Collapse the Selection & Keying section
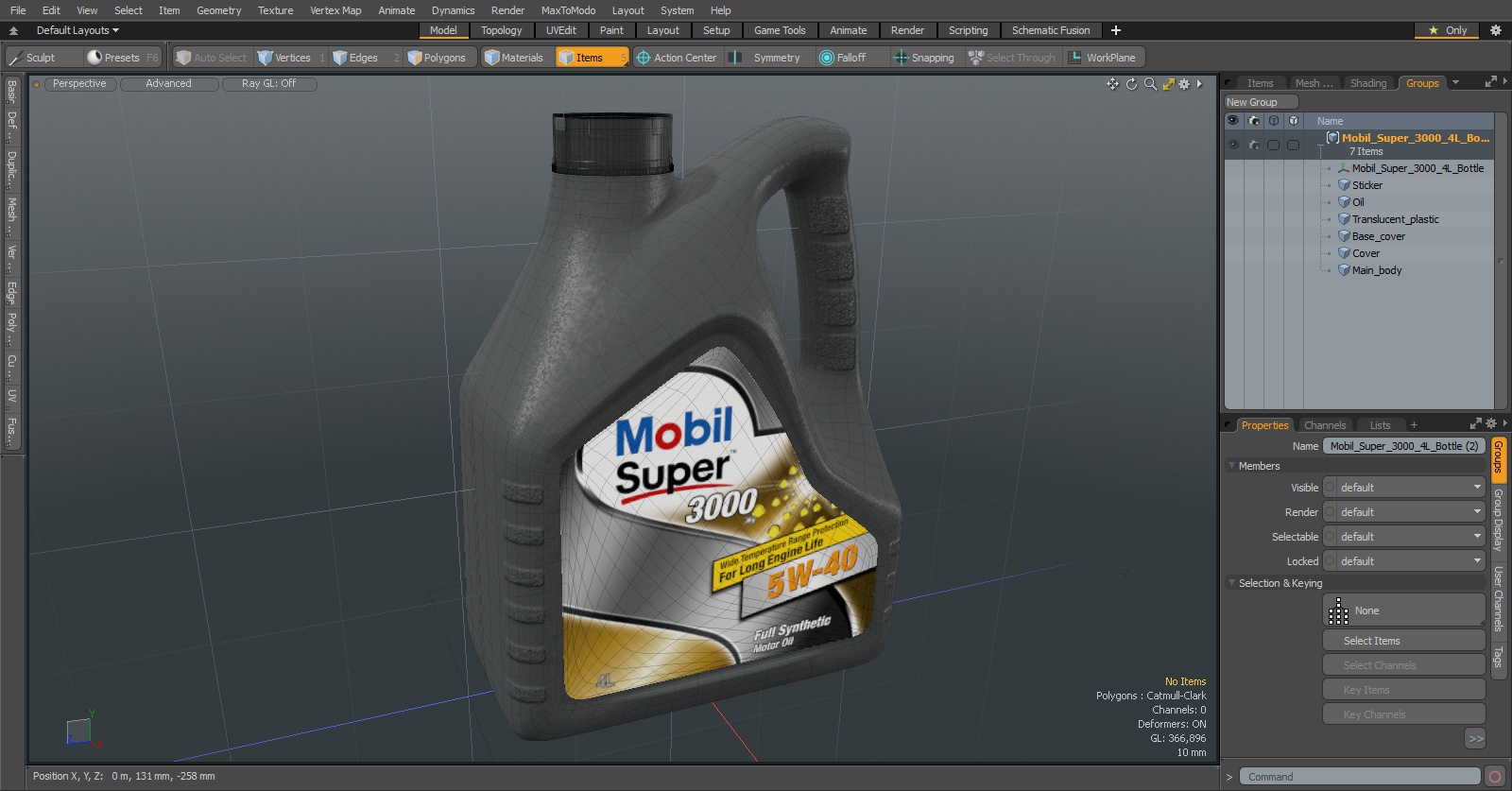Screen dimensions: 1512x791 (x=1231, y=583)
